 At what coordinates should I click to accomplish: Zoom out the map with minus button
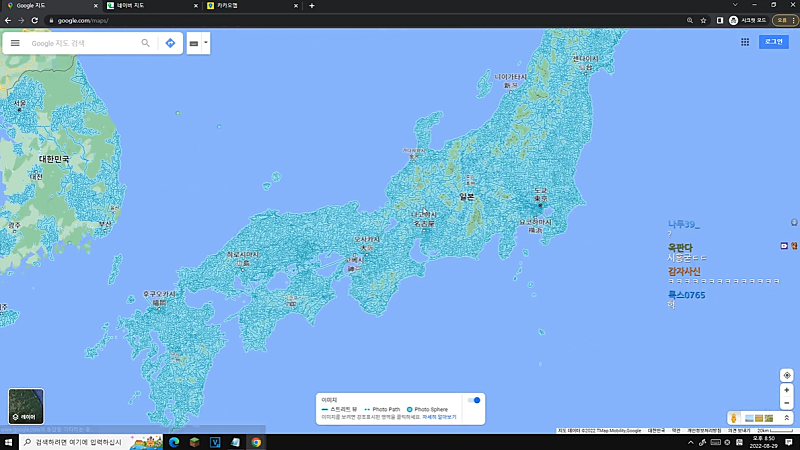click(x=787, y=404)
